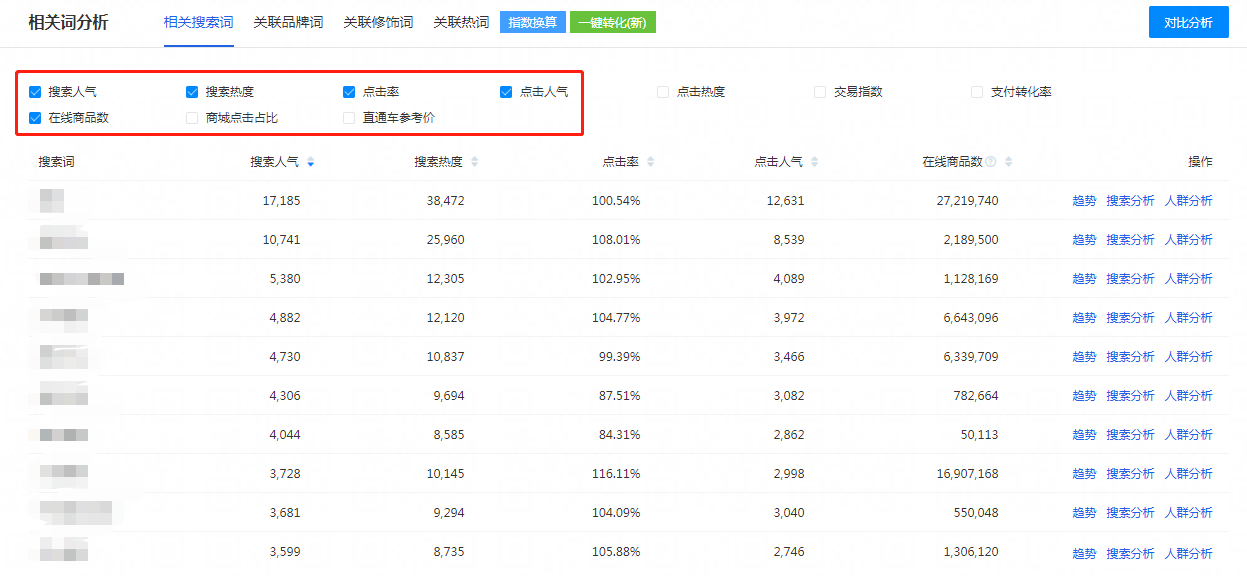This screenshot has width=1247, height=576.
Task: Click the 搜索热度 sort arrows icon
Action: point(474,162)
